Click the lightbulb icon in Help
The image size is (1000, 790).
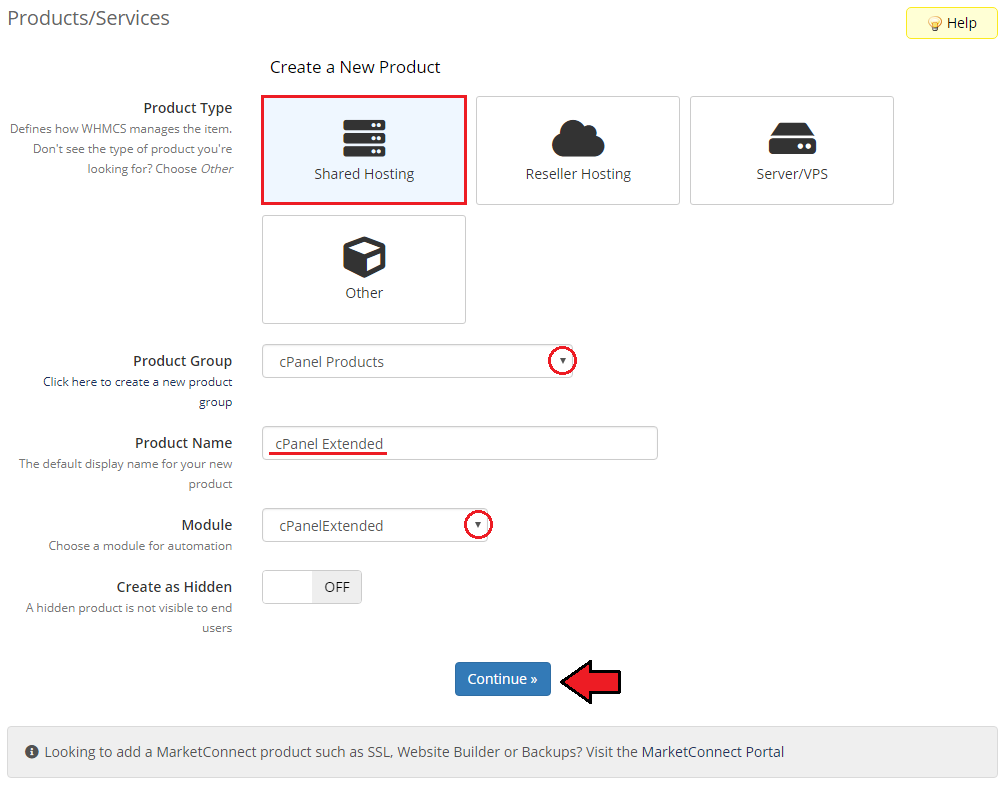935,24
